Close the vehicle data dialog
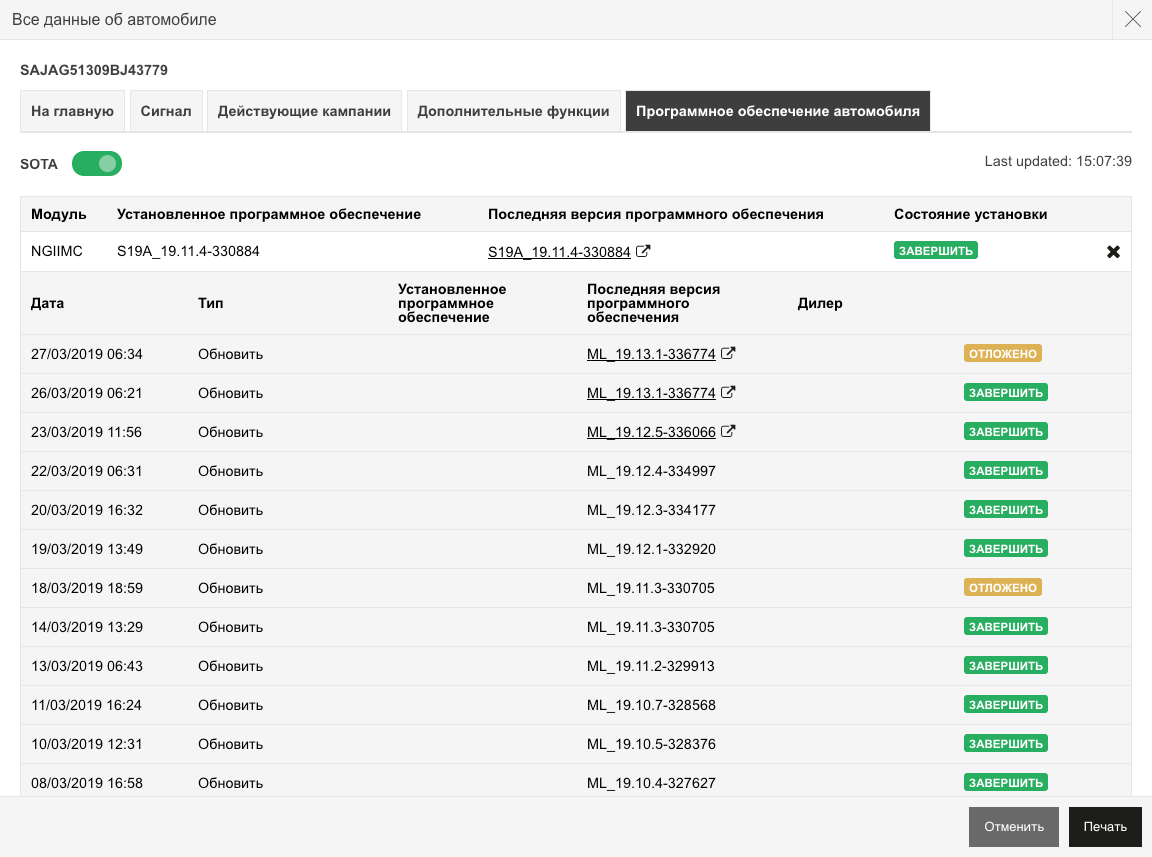 tap(1132, 19)
